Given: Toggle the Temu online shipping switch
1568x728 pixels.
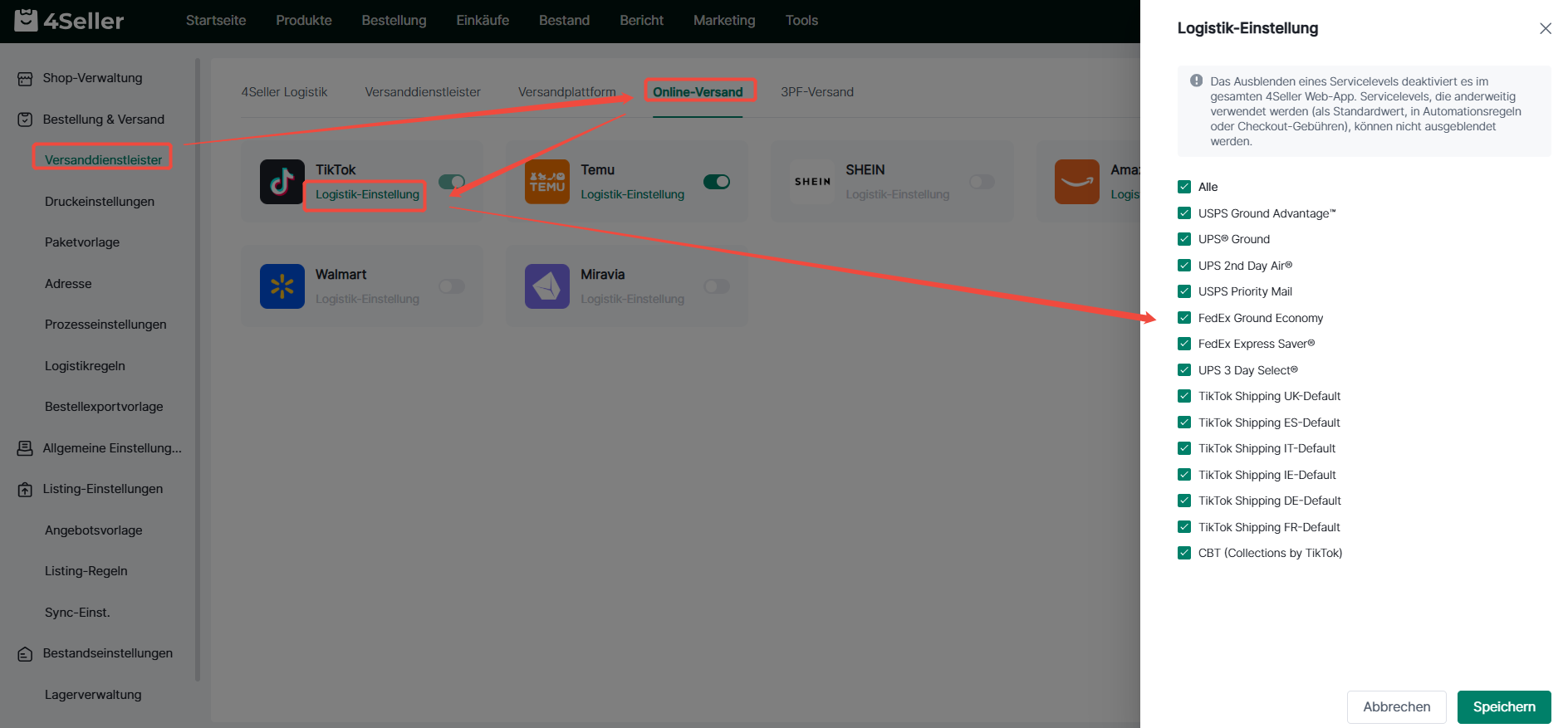Looking at the screenshot, I should 717,182.
